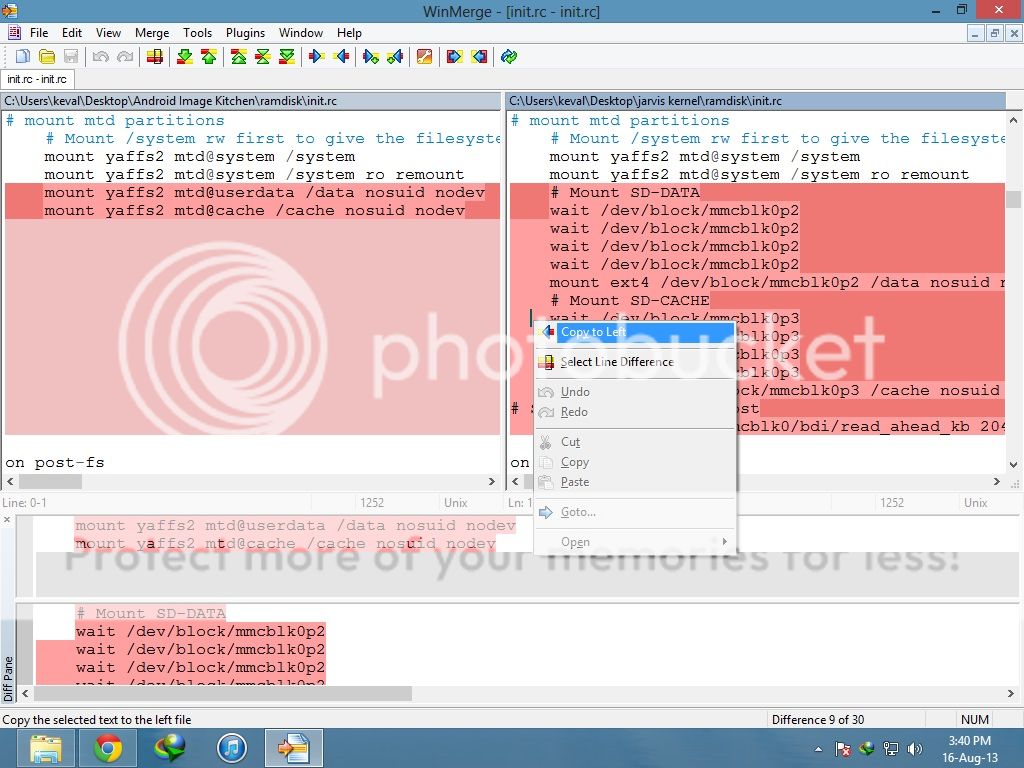The image size is (1024, 768).
Task: Click right pane vertical scrollbar thumb
Action: tap(1013, 199)
